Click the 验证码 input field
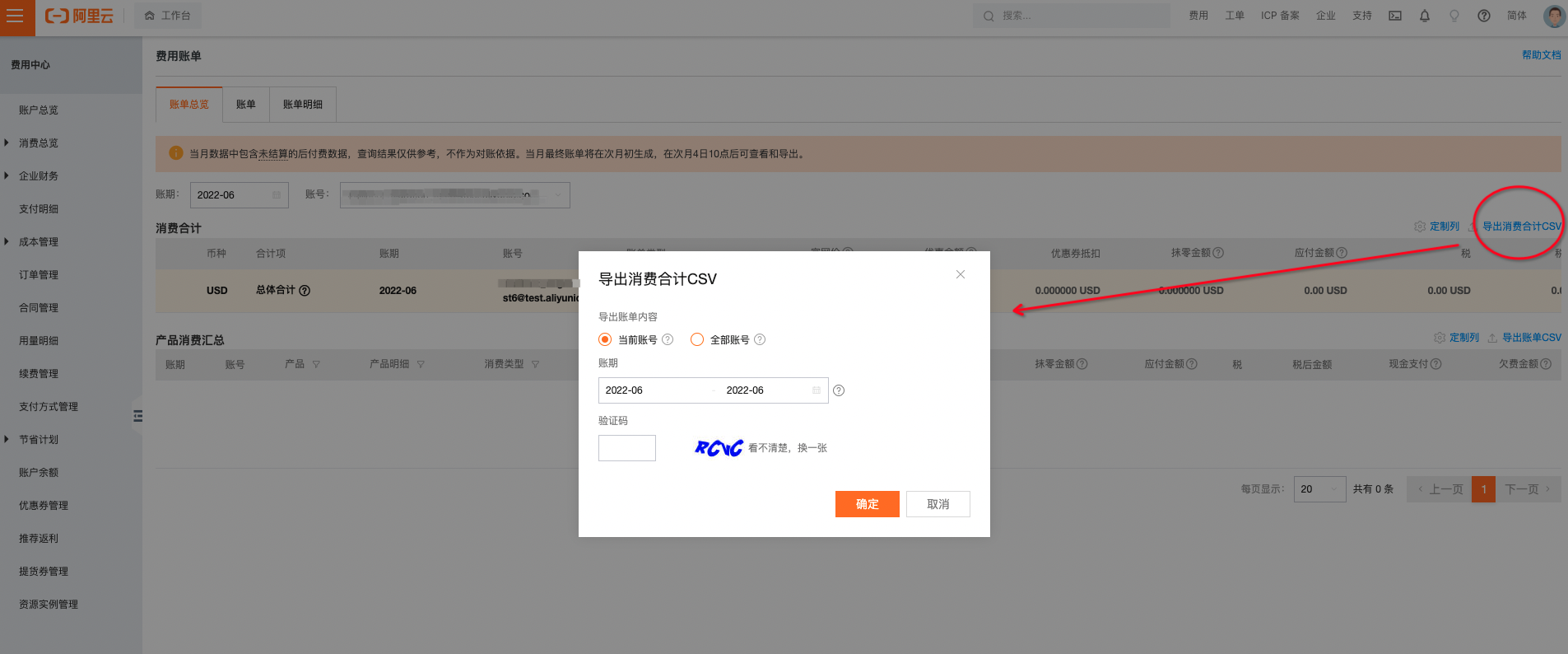This screenshot has height=654, width=1568. tap(627, 448)
